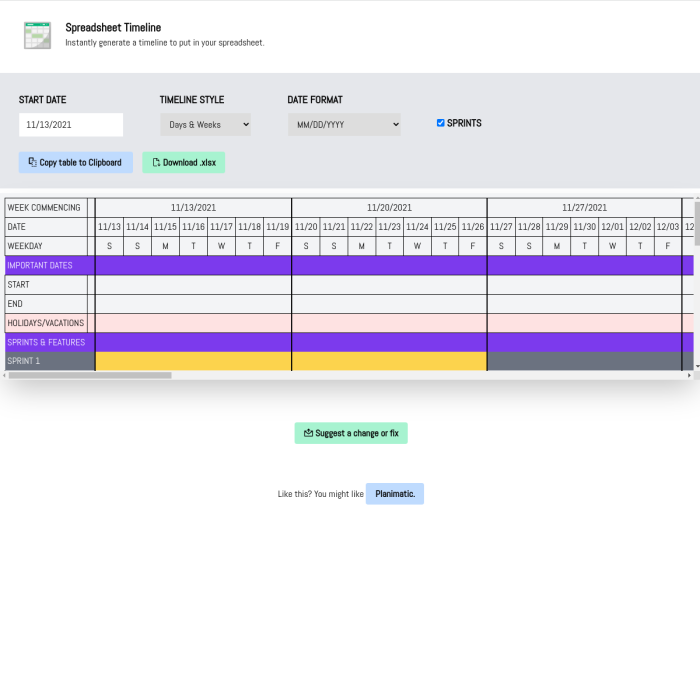Click END row cell under week 11/27/2021

coord(584,304)
